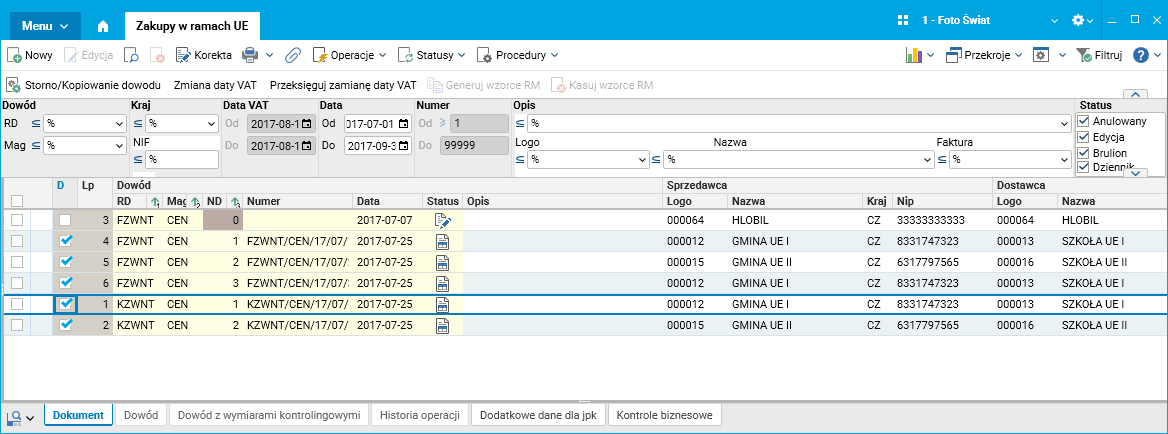Click the blue help question icon
Screen dimensions: 1168x434
[1140, 55]
